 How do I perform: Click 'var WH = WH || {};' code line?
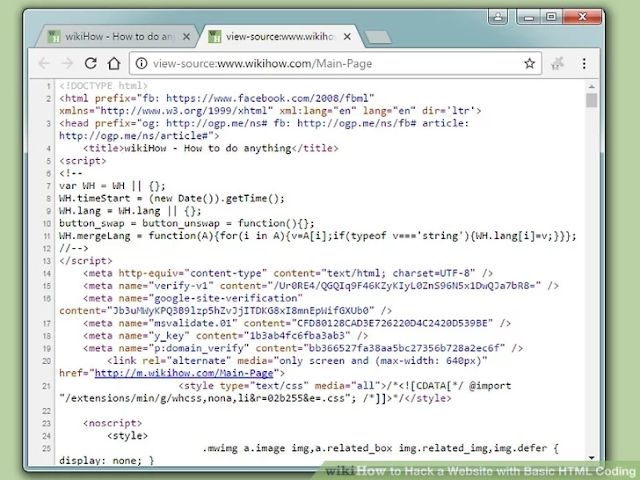(112, 186)
